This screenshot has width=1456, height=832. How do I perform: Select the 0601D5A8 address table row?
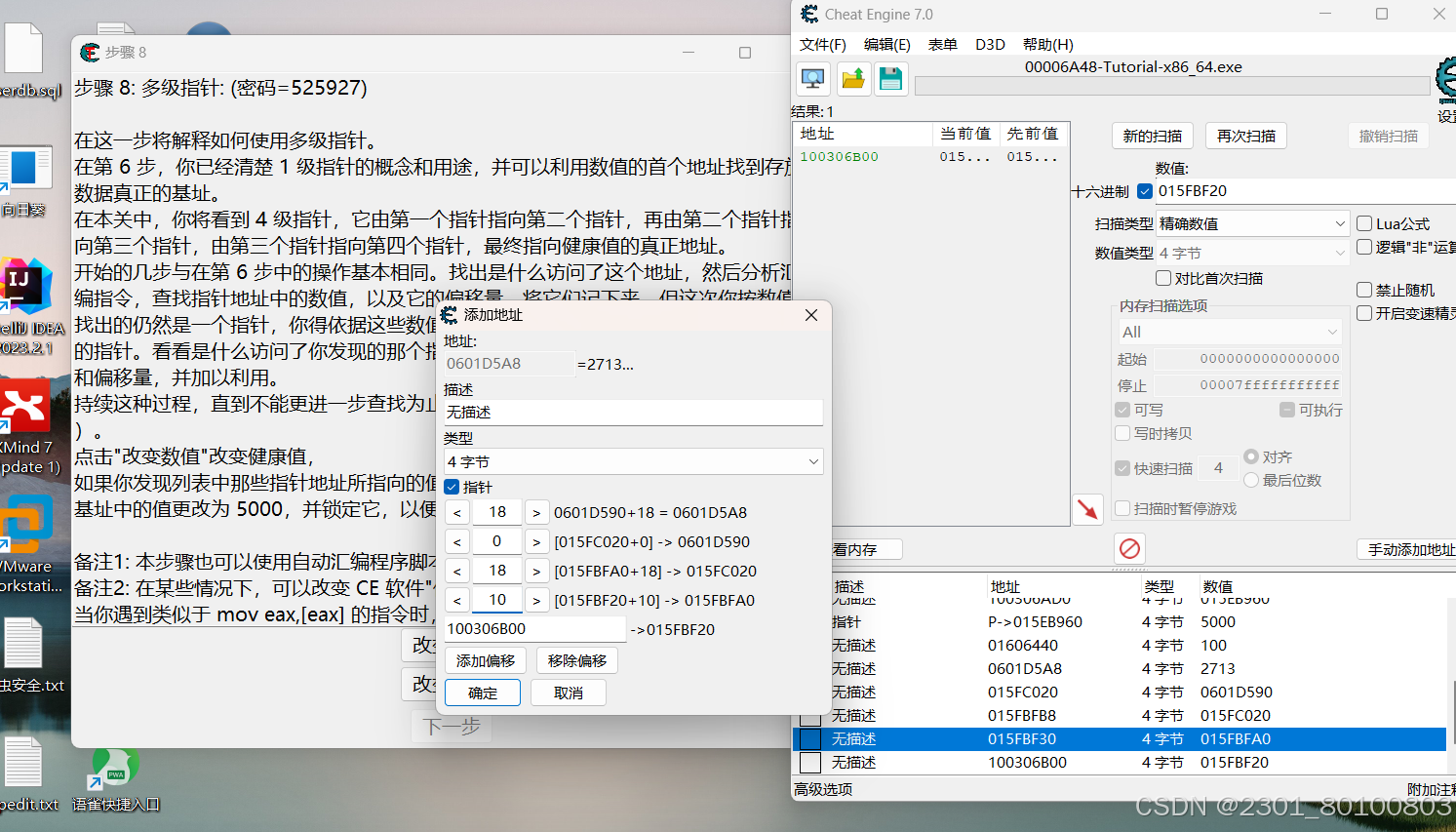[1121, 669]
